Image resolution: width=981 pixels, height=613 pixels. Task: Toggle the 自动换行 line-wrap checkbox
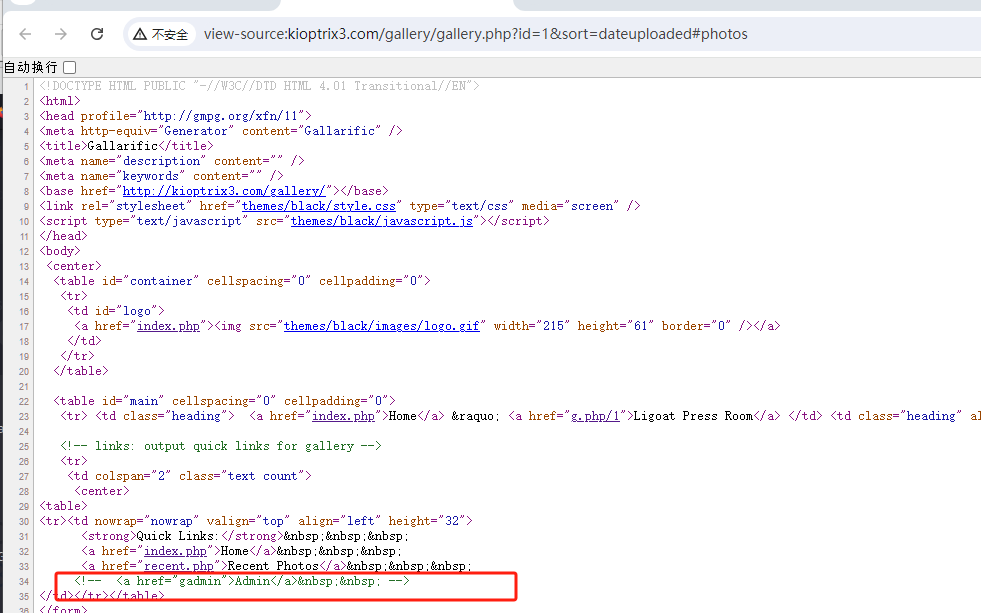70,68
